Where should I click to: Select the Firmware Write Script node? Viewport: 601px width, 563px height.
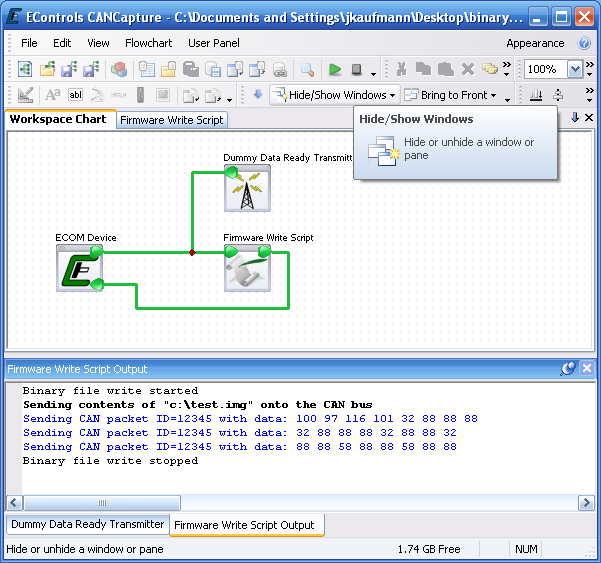248,268
